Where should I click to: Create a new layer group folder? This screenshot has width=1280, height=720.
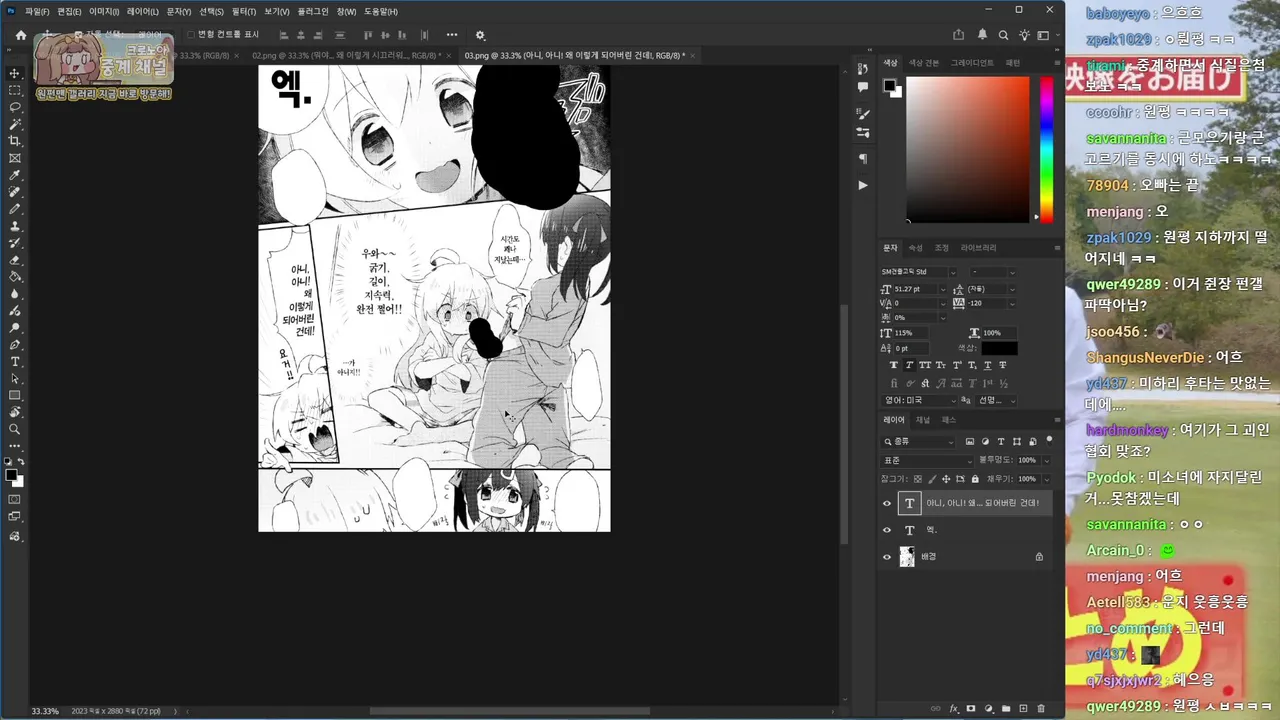pyautogui.click(x=1006, y=709)
